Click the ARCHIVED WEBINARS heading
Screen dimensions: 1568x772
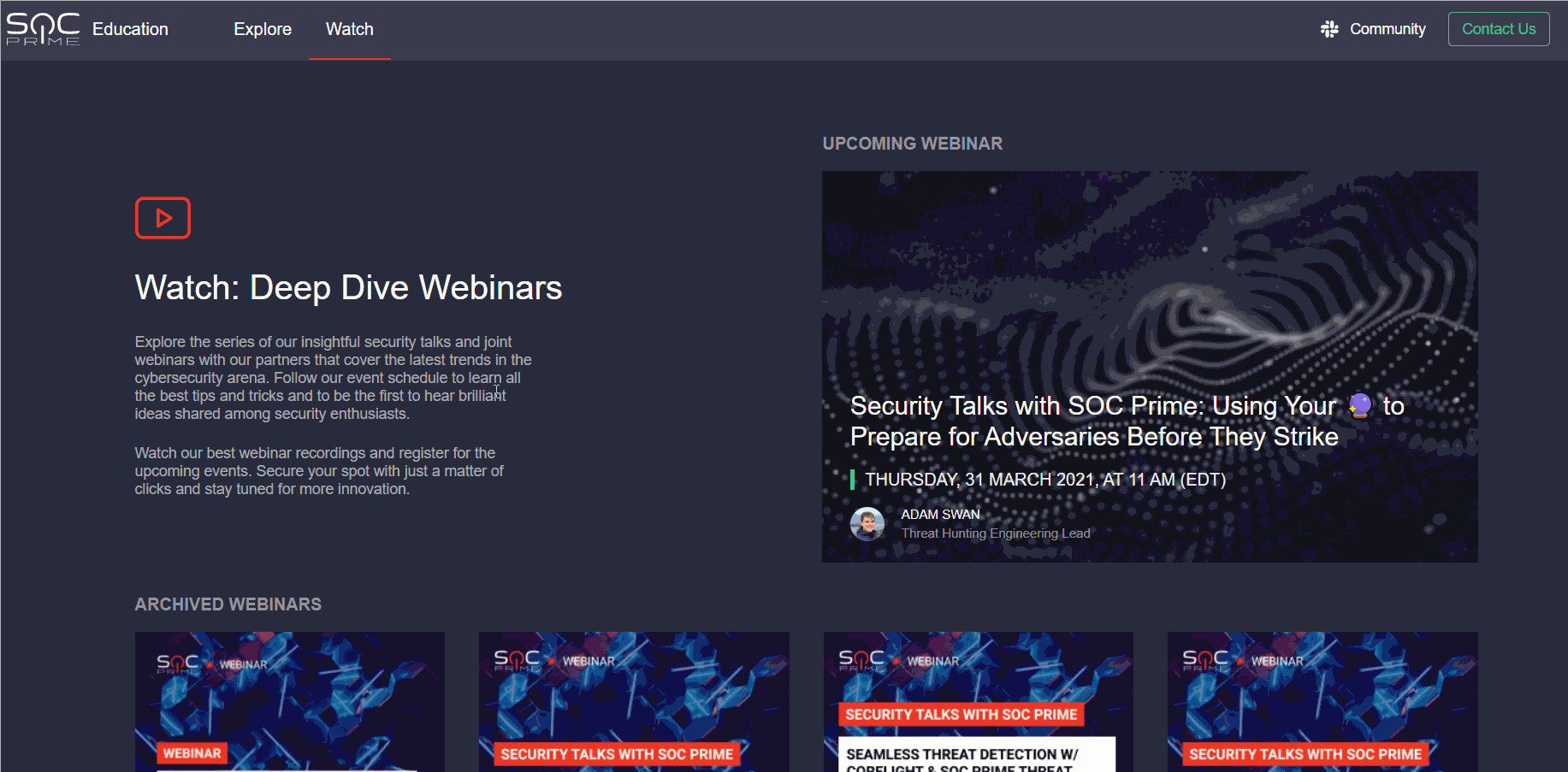[x=228, y=604]
